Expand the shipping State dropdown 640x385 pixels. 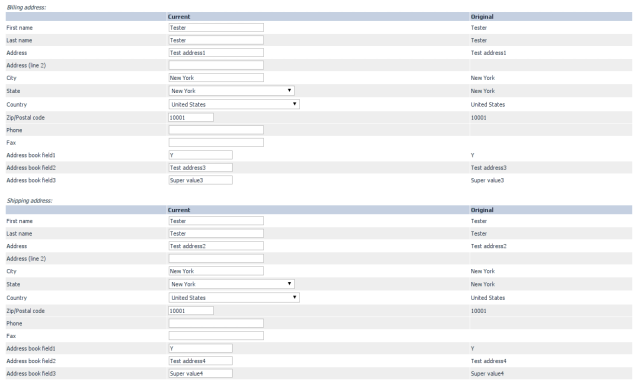pyautogui.click(x=231, y=284)
